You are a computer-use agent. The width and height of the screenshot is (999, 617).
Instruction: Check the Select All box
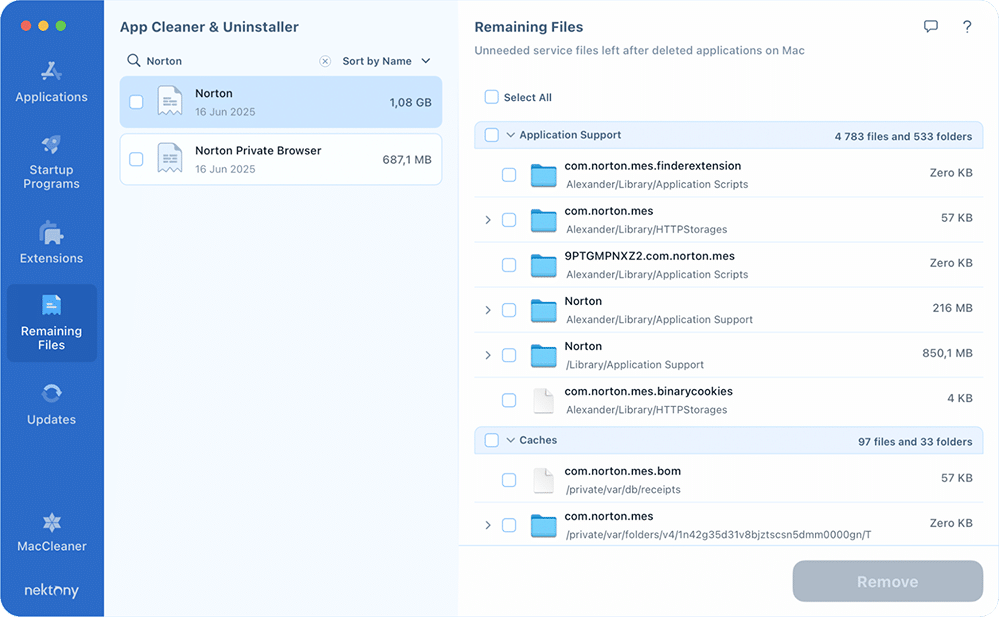[x=492, y=97]
